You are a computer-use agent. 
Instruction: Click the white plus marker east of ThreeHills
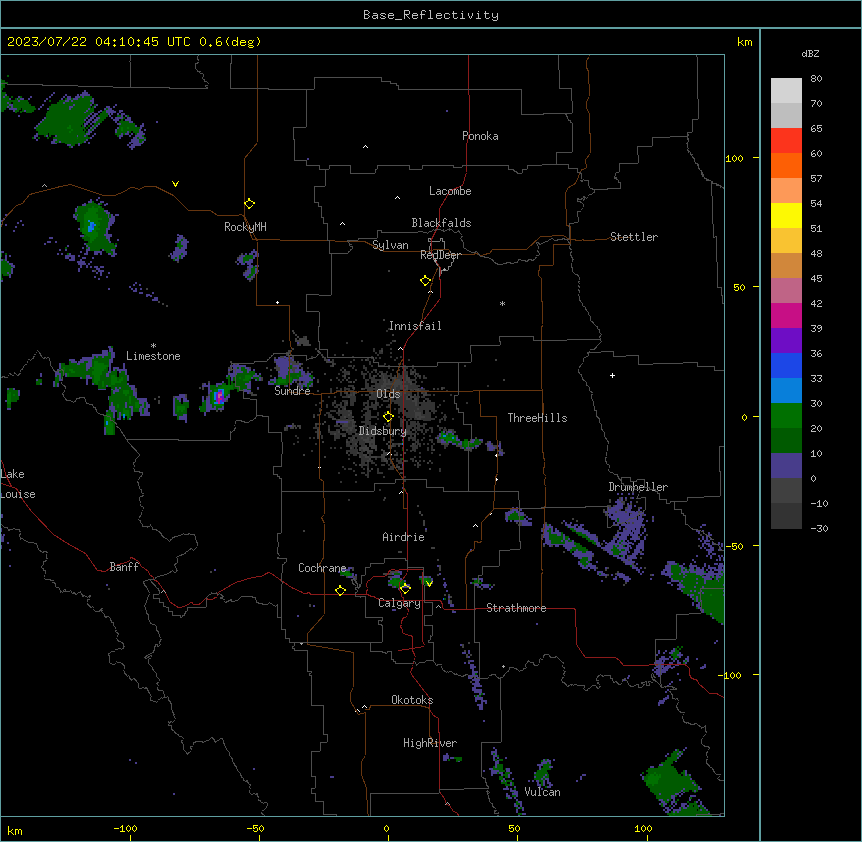(x=612, y=375)
